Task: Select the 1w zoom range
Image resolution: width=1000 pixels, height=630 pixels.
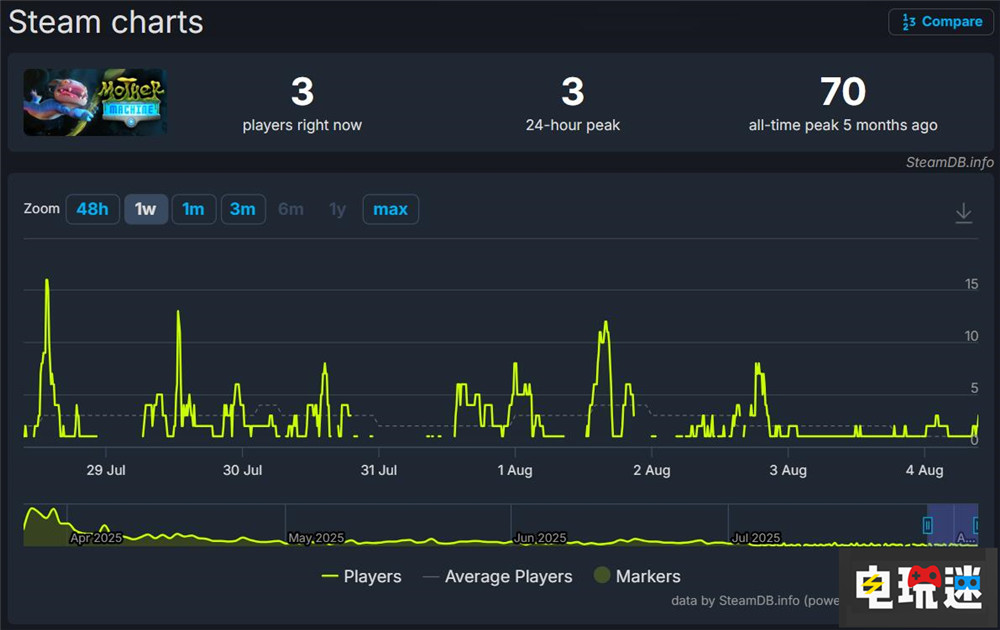Action: tap(146, 209)
